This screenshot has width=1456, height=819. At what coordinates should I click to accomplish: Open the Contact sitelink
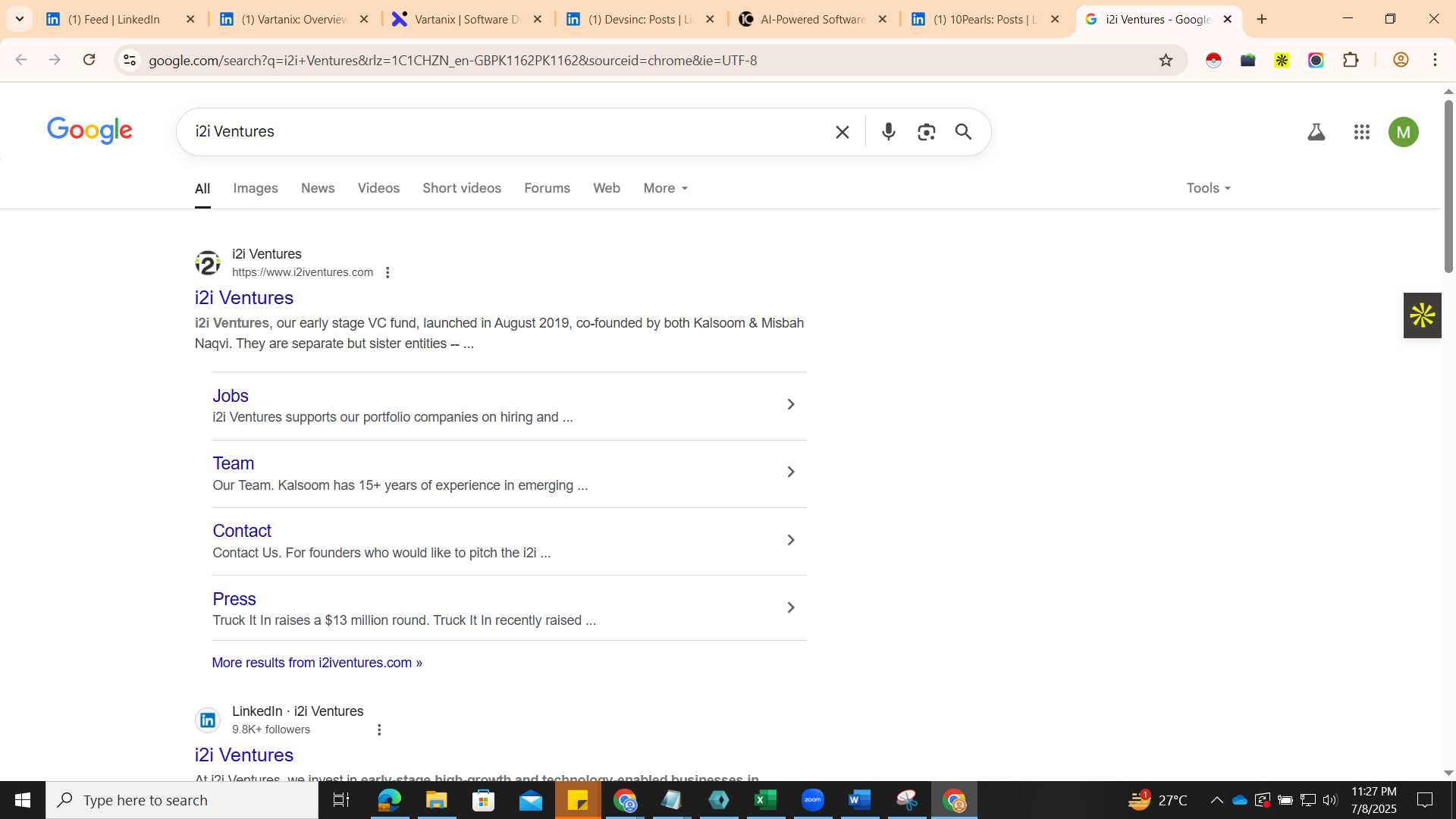click(x=242, y=531)
